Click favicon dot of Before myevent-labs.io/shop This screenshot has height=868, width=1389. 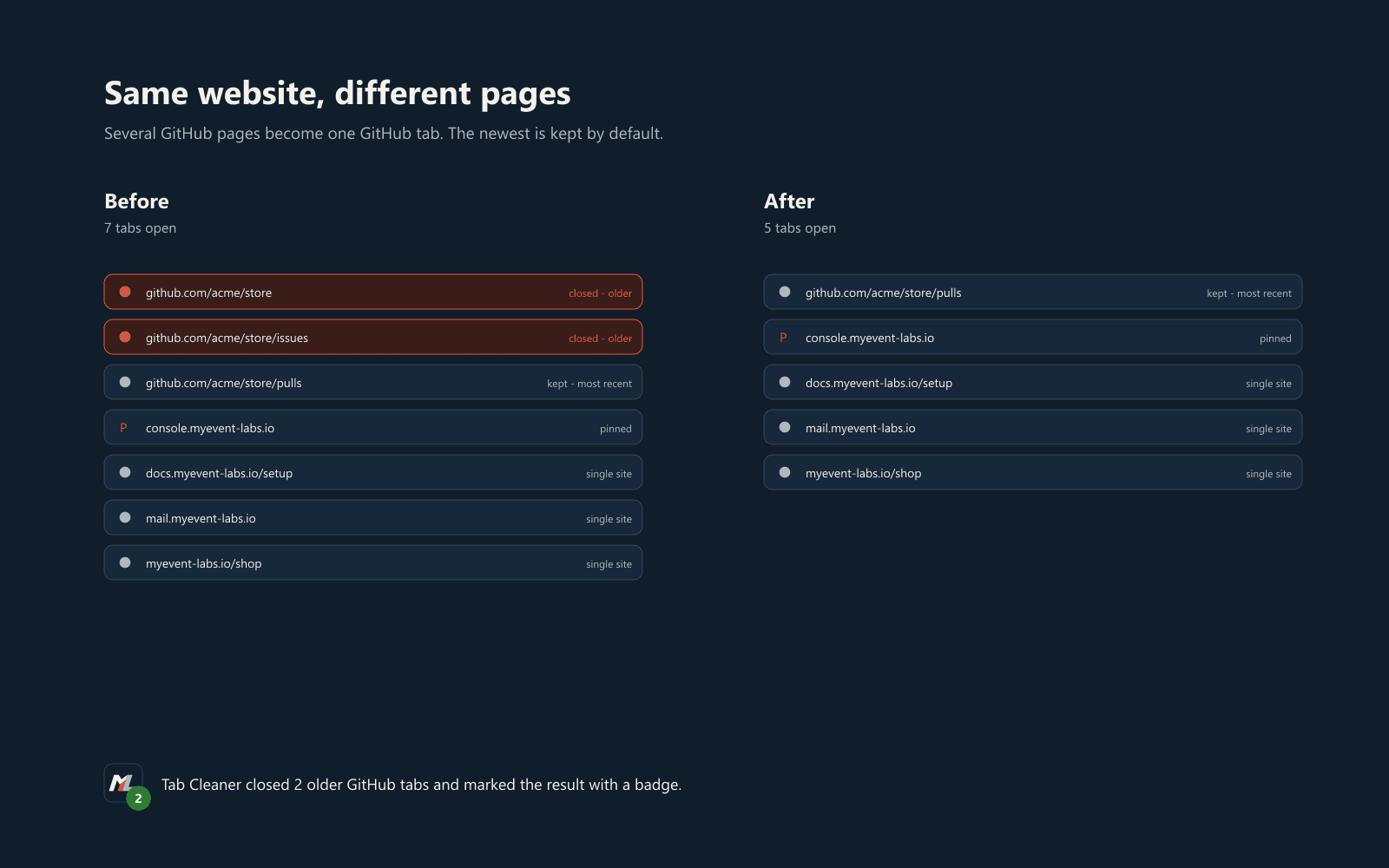point(125,562)
